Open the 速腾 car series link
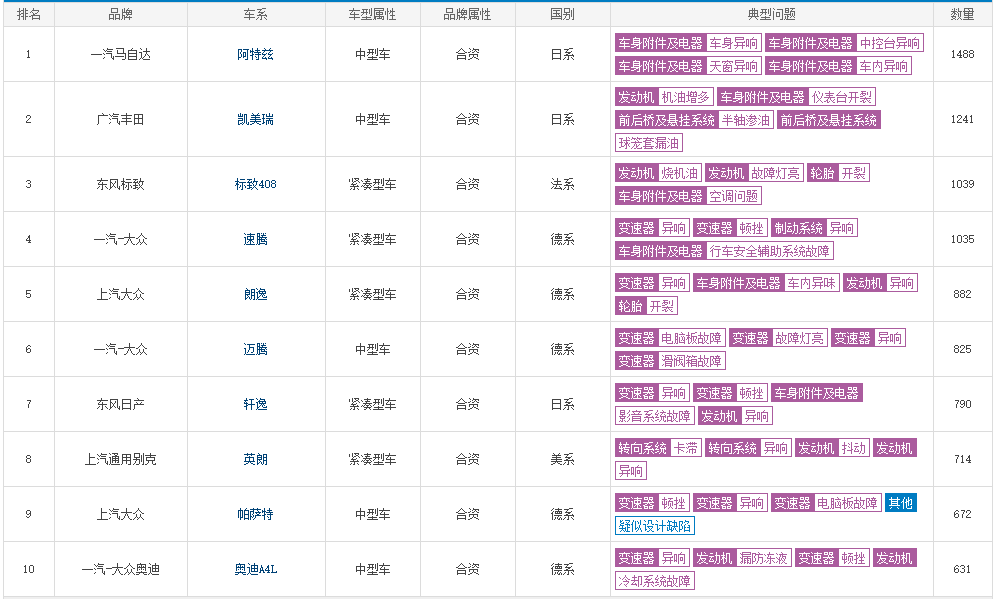The width and height of the screenshot is (995, 599). [x=254, y=239]
